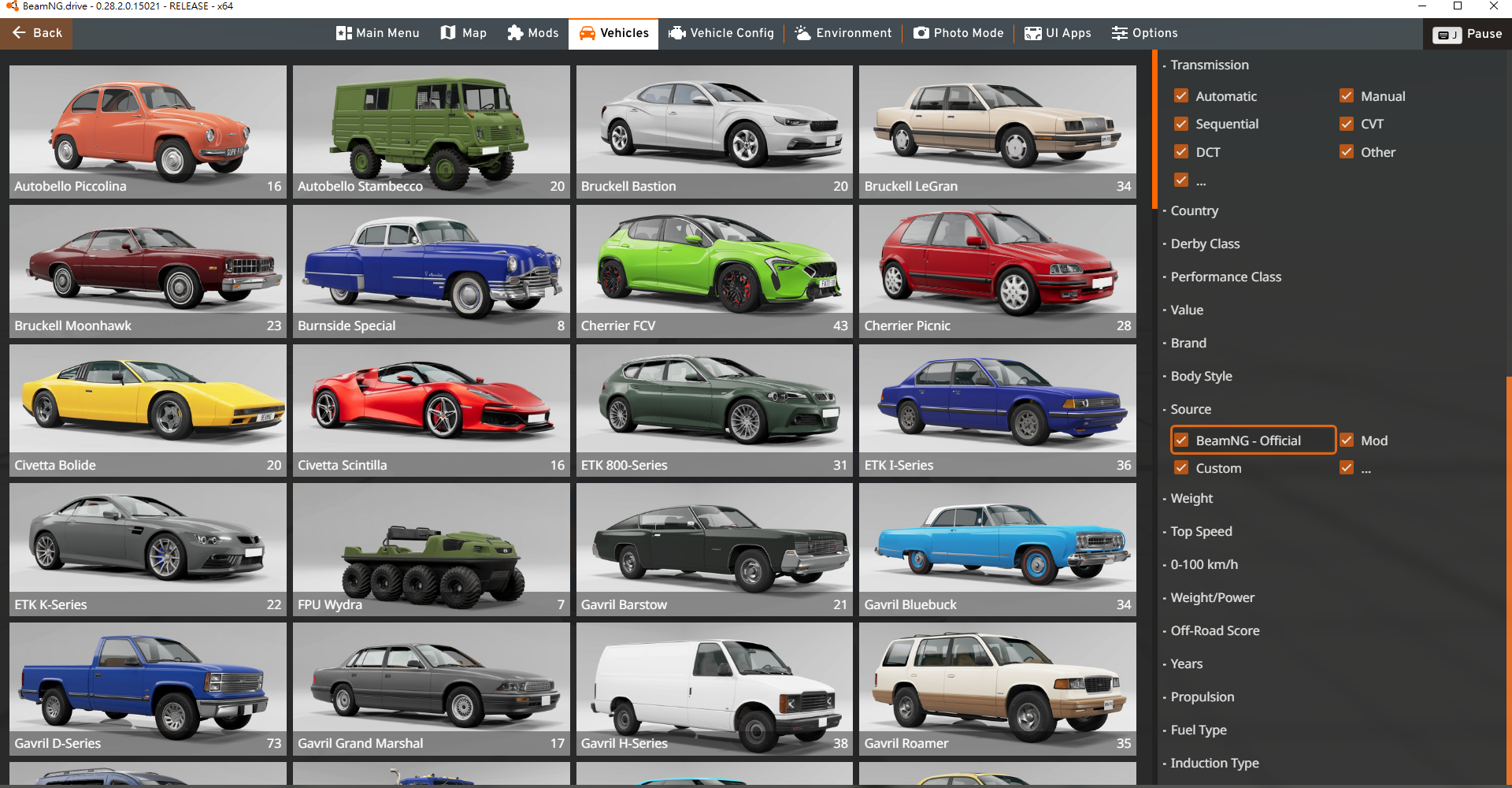Expand the Fuel Type filter section
This screenshot has width=1512, height=788.
click(1199, 730)
